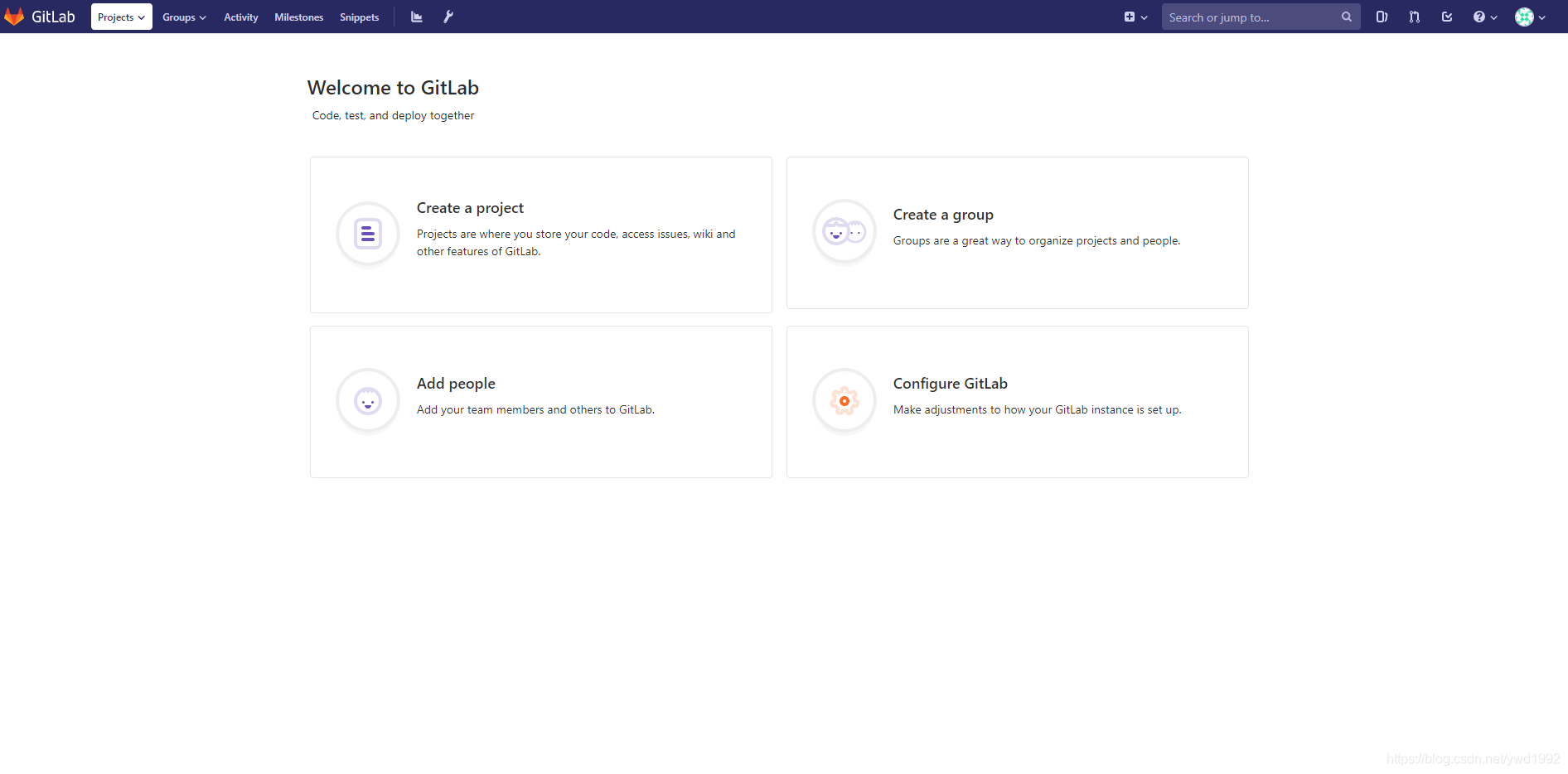Open the Admin area wrench icon
This screenshot has width=1568, height=774.
click(x=448, y=17)
